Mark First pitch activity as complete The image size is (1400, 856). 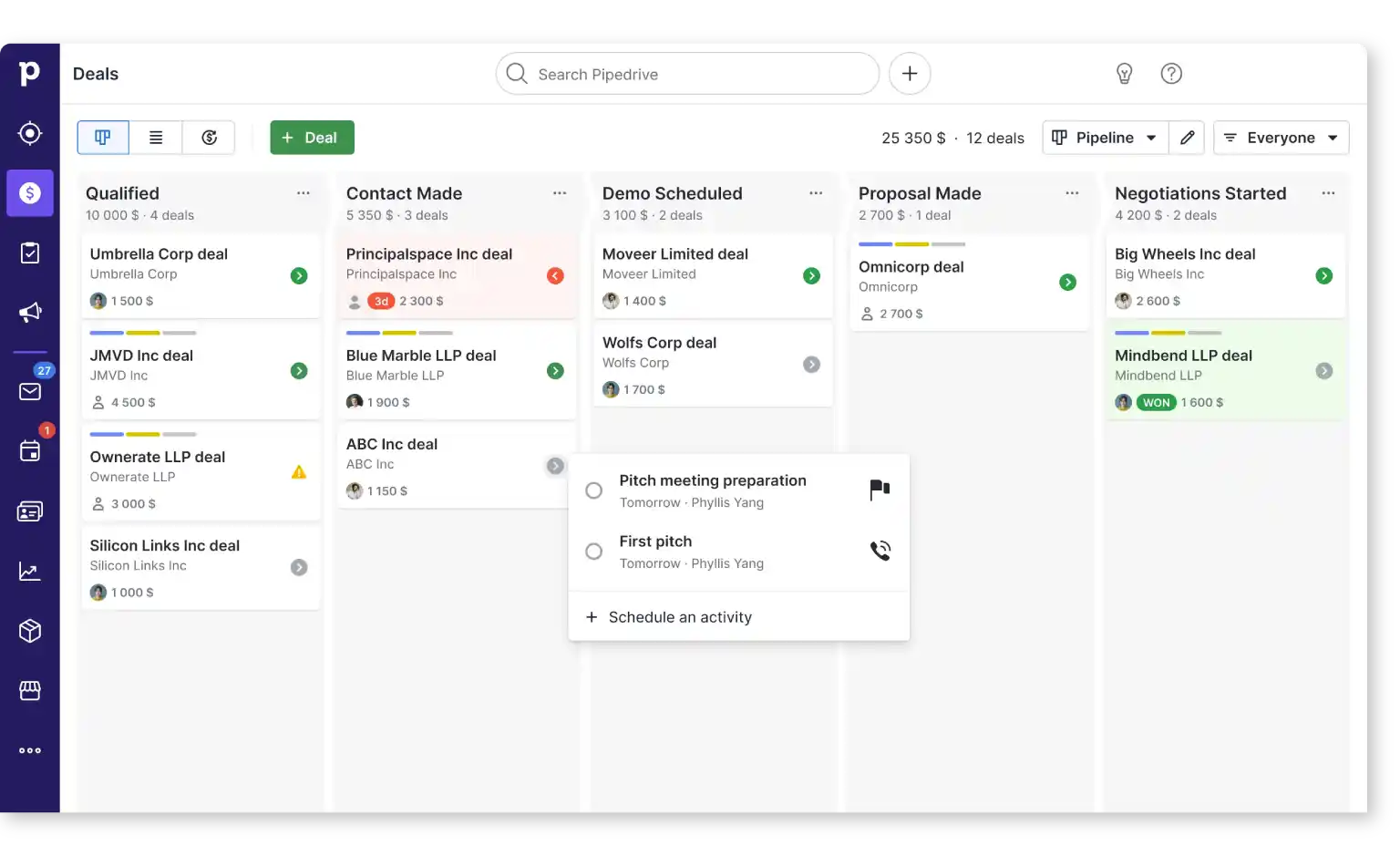[593, 551]
